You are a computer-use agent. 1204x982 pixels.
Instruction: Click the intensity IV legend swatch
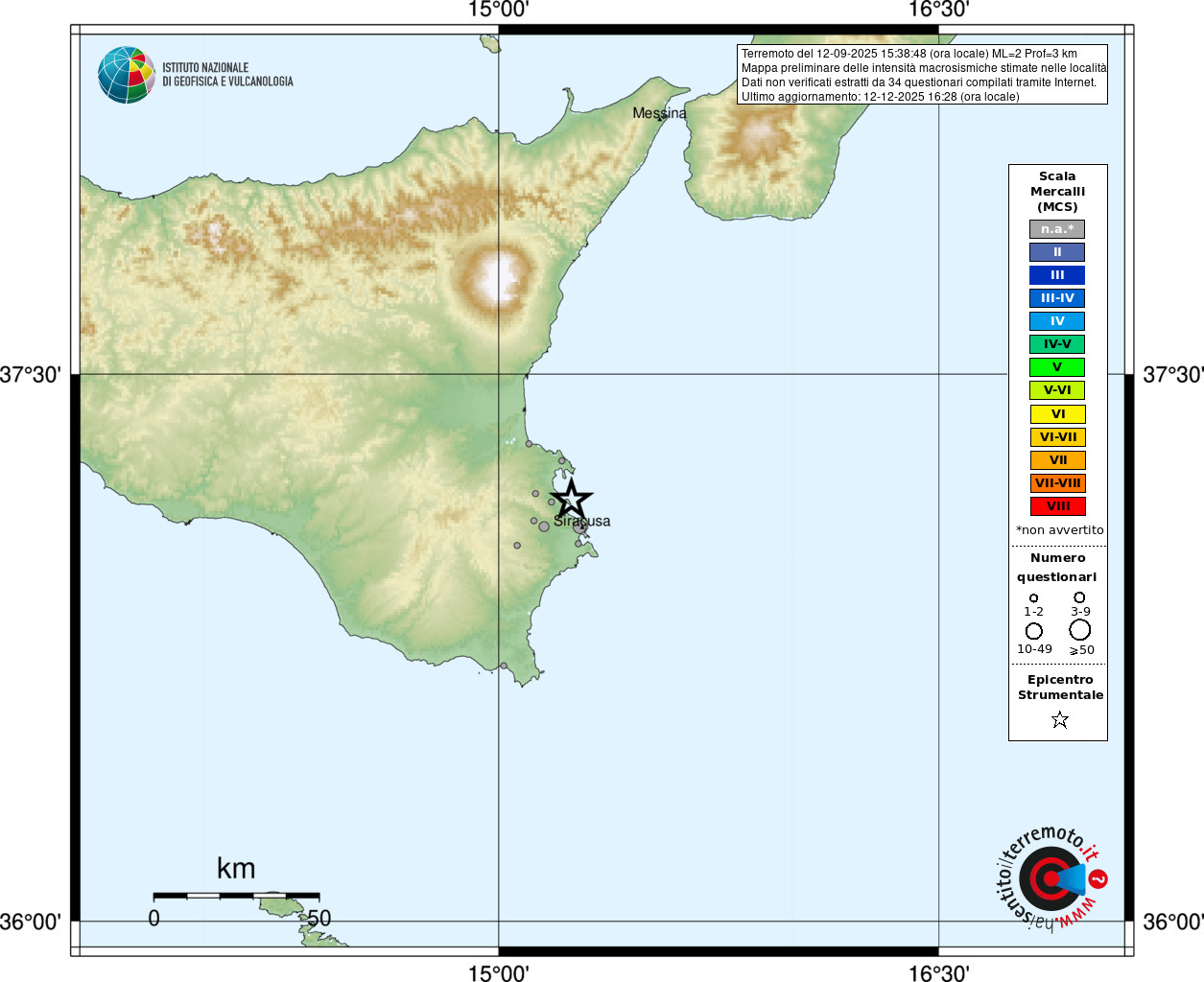pyautogui.click(x=1057, y=321)
